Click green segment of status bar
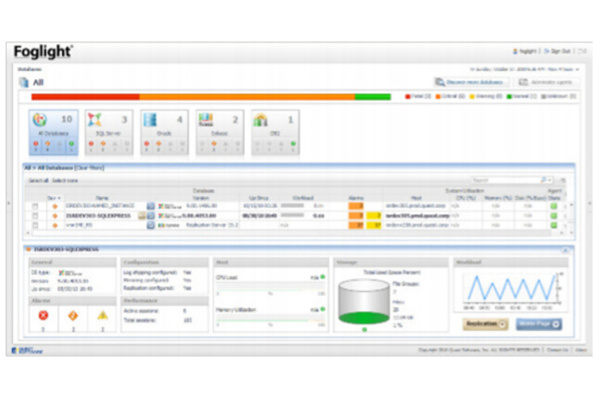Image resolution: width=600 pixels, height=400 pixels. coord(373,97)
